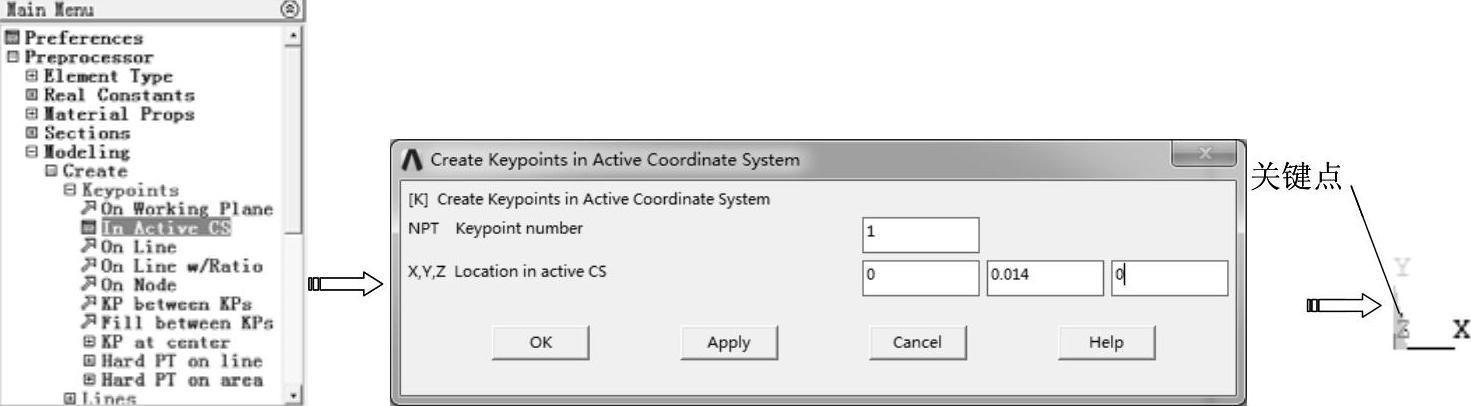This screenshot has height=406, width=1471.
Task: Collapse the Preprocessor tree node
Action: pos(12,57)
